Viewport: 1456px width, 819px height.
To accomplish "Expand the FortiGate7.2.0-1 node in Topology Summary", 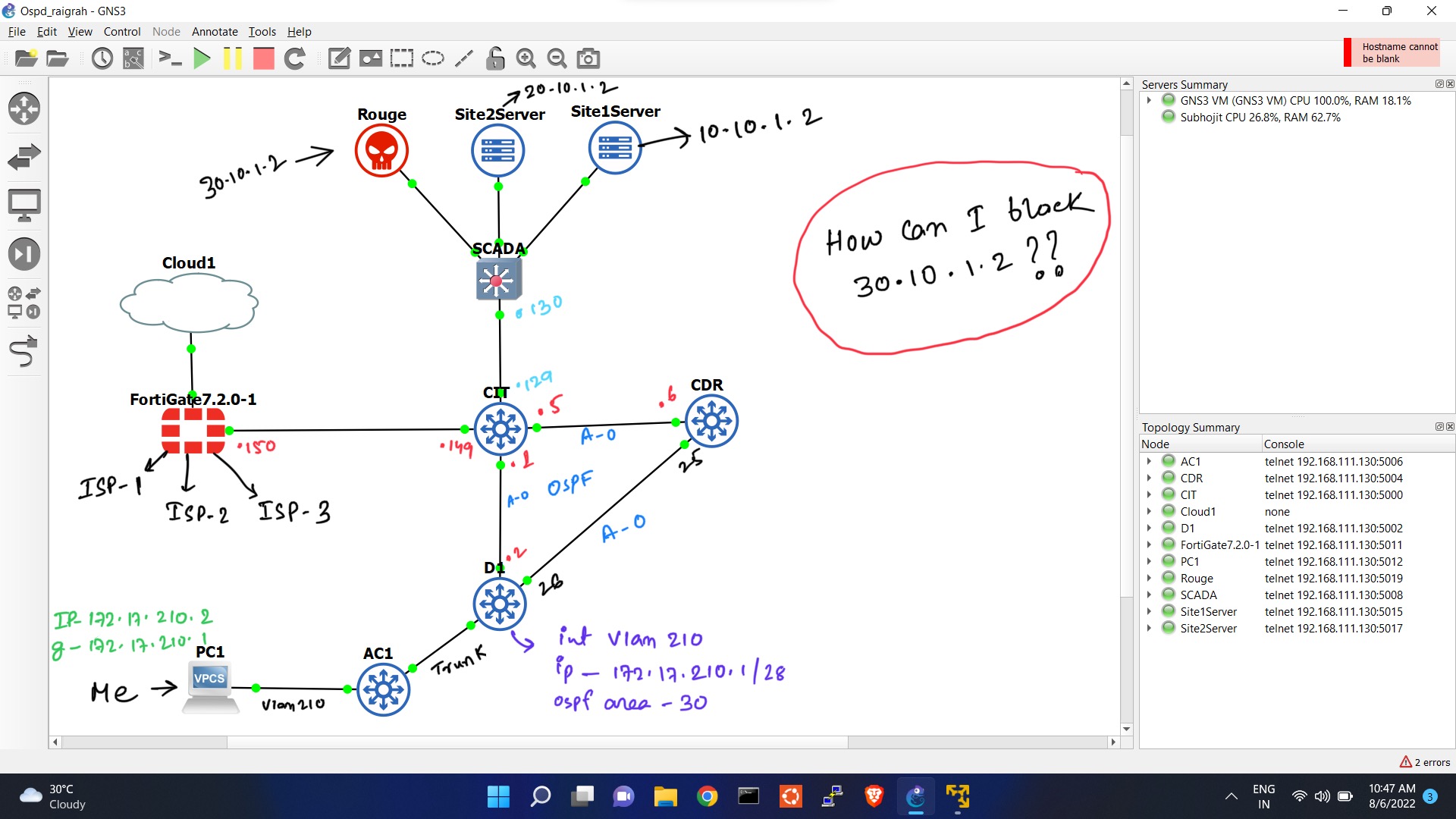I will 1149,544.
